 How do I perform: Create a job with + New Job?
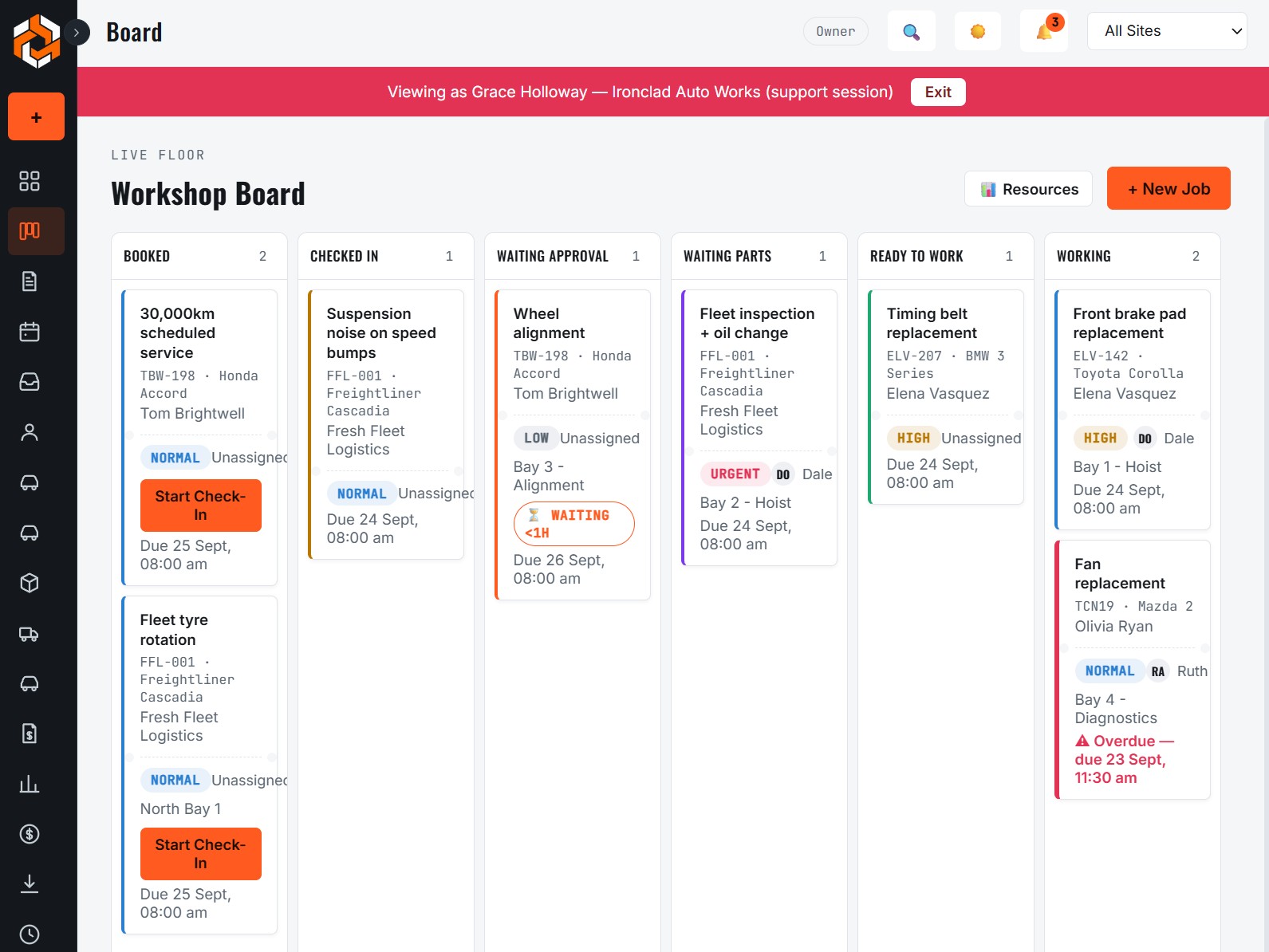point(1169,189)
